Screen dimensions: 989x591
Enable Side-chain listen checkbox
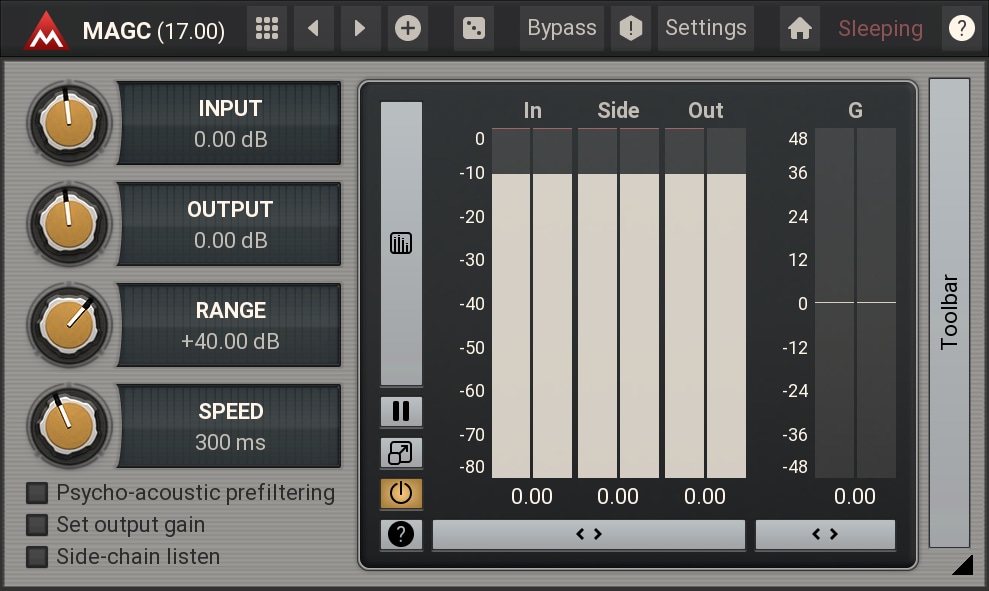(x=38, y=557)
